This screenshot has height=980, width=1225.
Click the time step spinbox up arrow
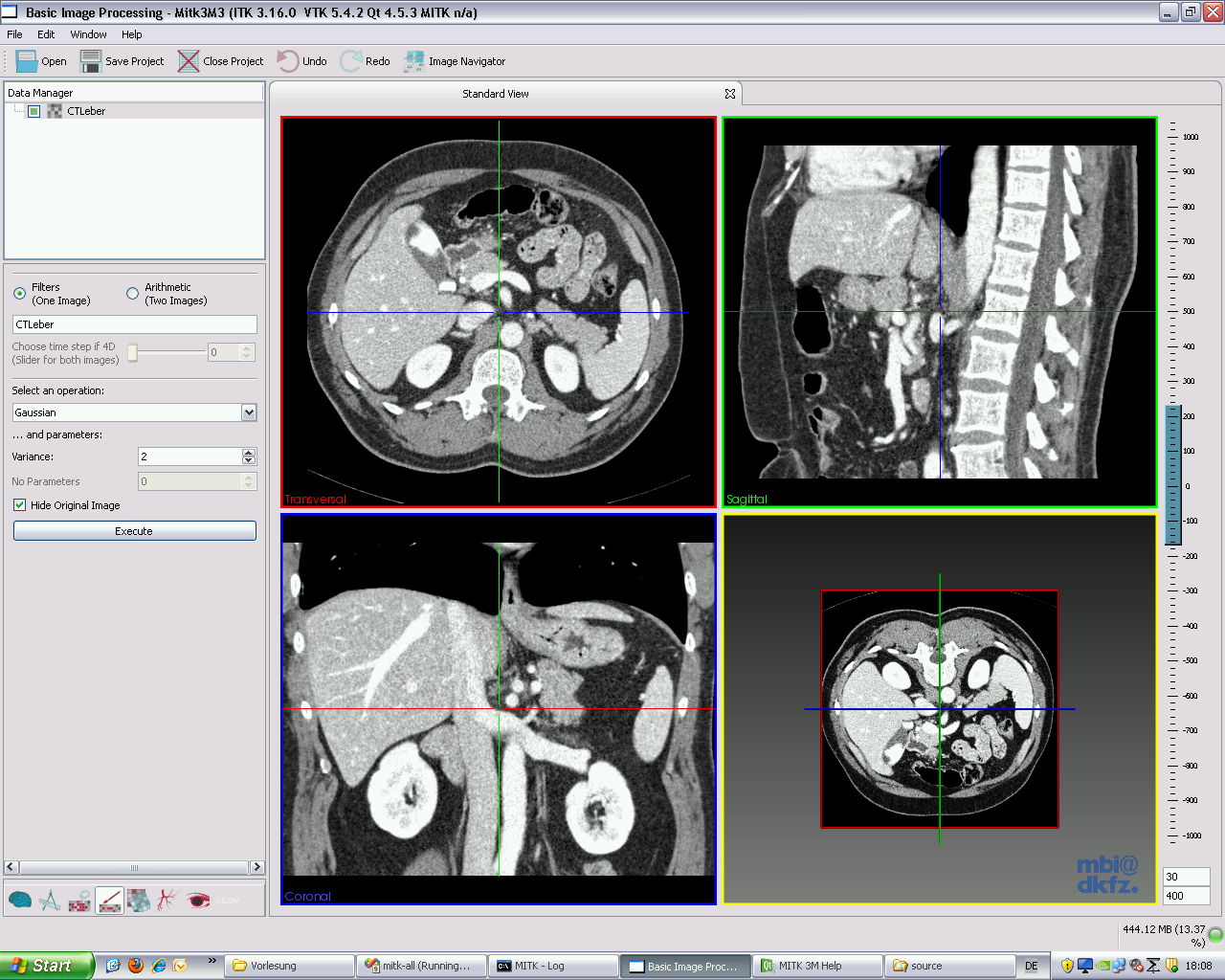pos(247,348)
